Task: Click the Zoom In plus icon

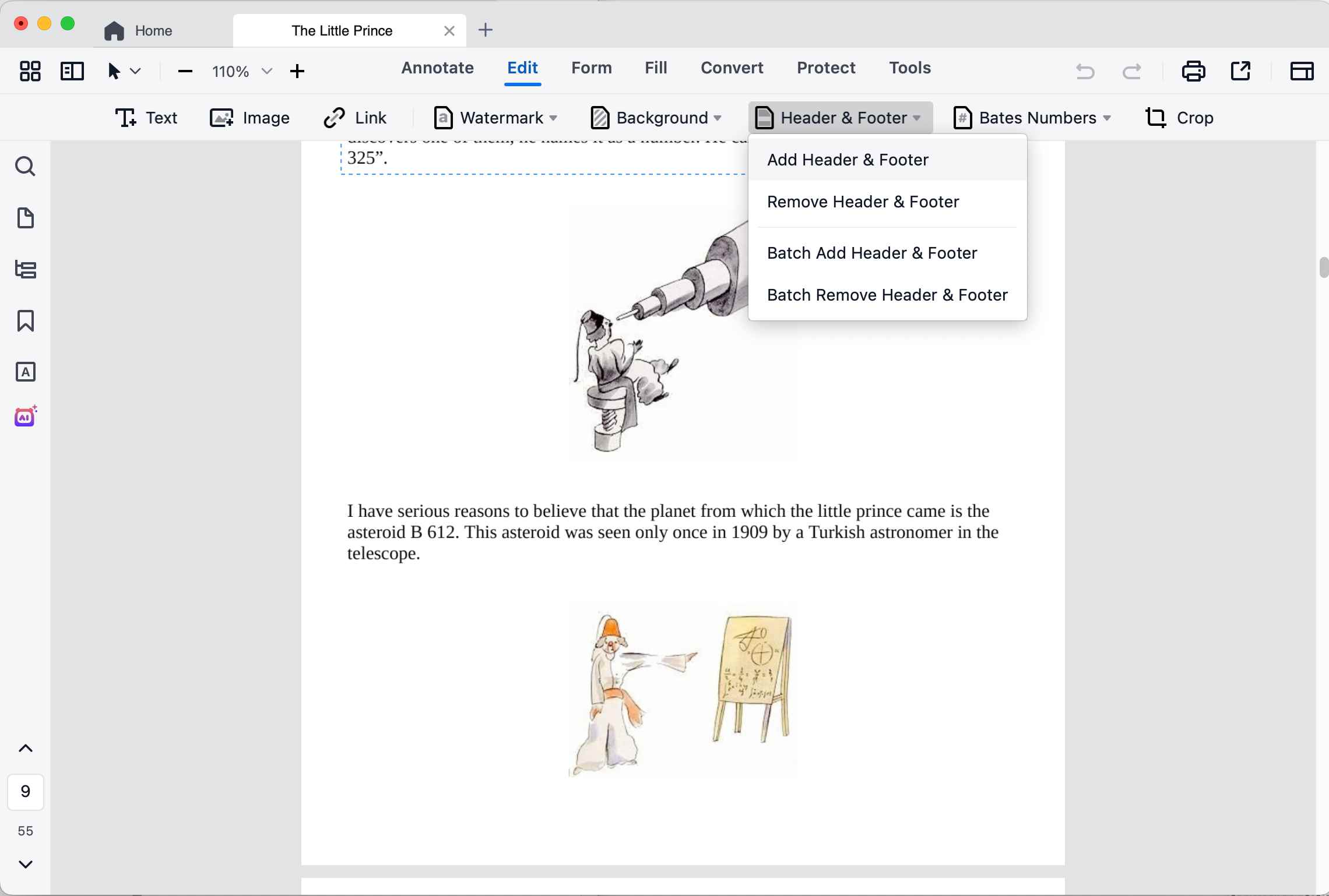Action: [297, 70]
